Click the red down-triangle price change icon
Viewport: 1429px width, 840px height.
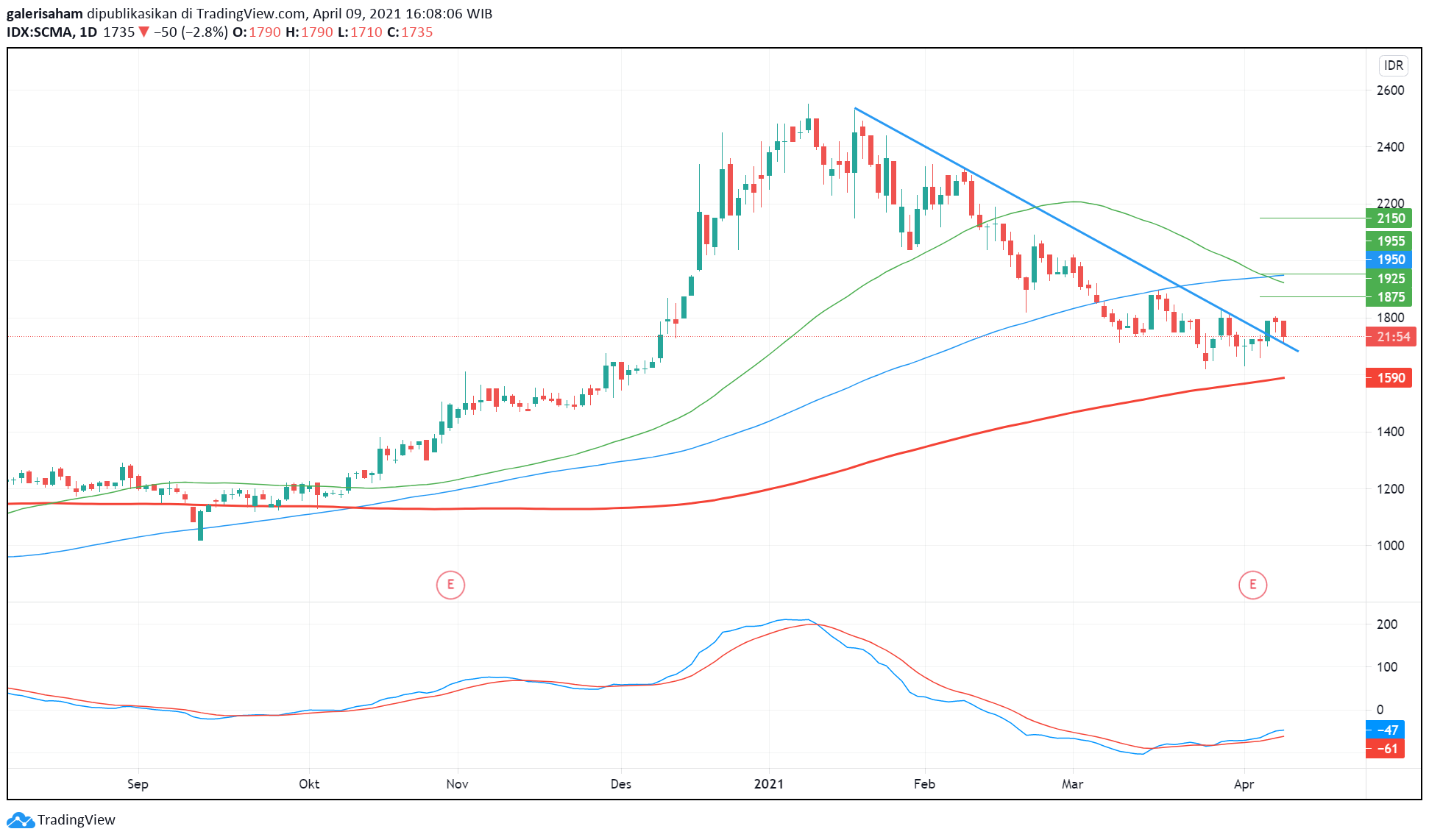144,32
